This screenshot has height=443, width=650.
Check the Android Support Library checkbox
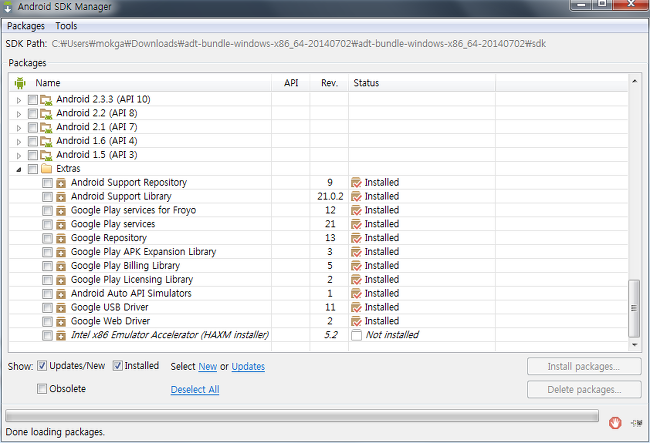pos(47,196)
